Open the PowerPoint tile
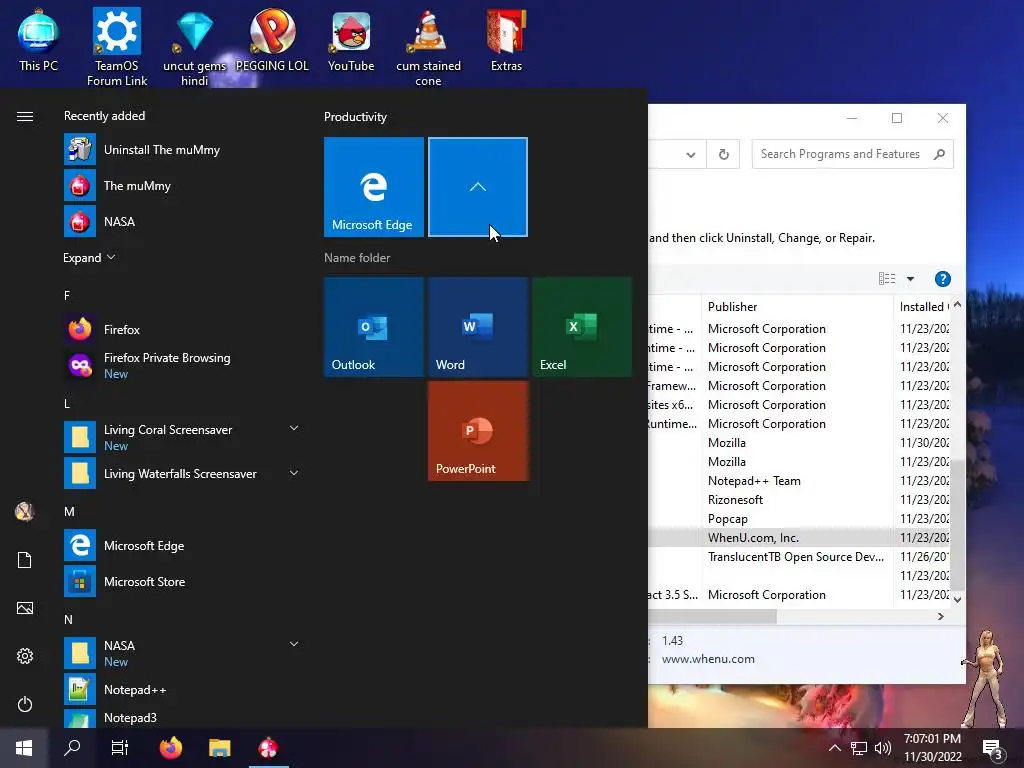Screen dimensions: 1024x768 478,431
